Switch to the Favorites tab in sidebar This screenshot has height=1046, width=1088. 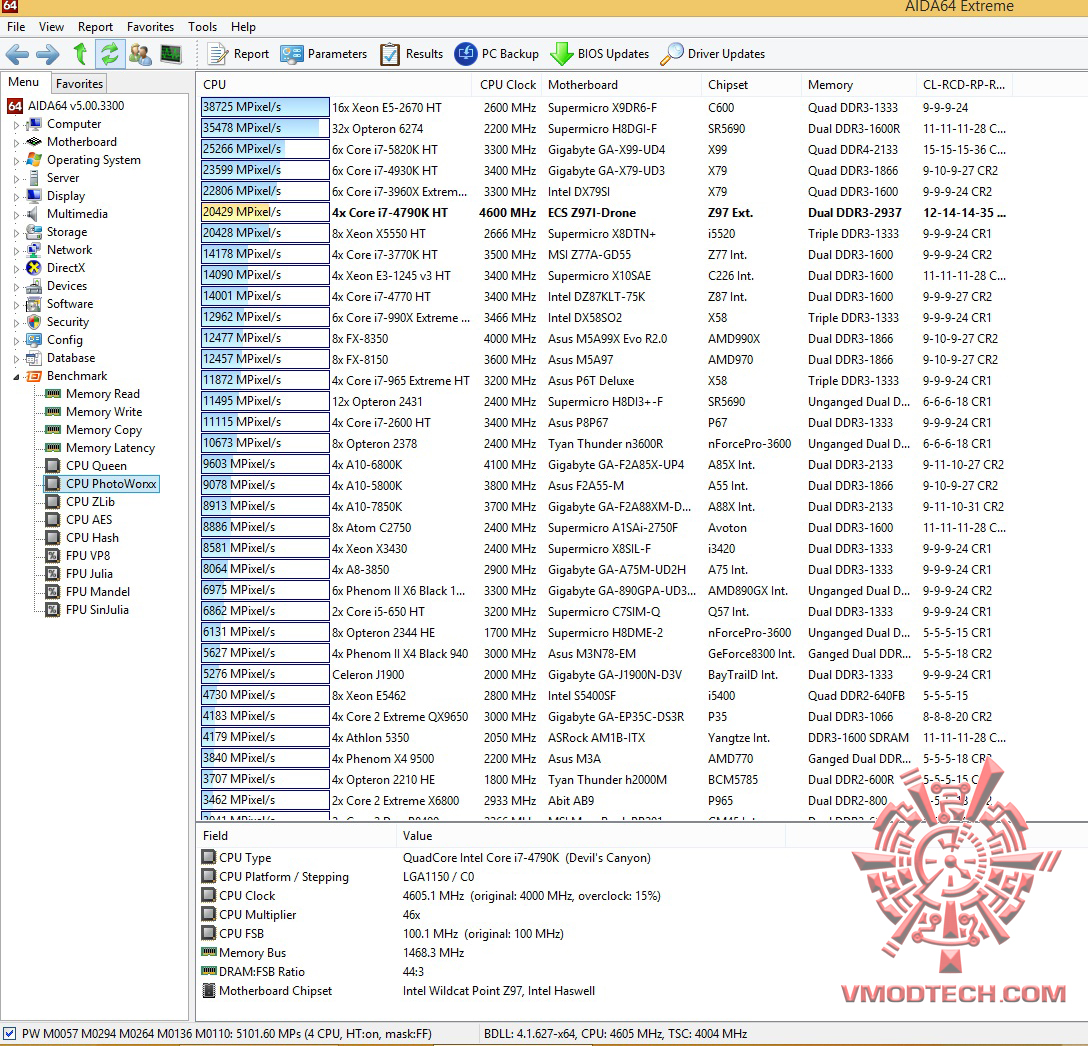point(79,83)
